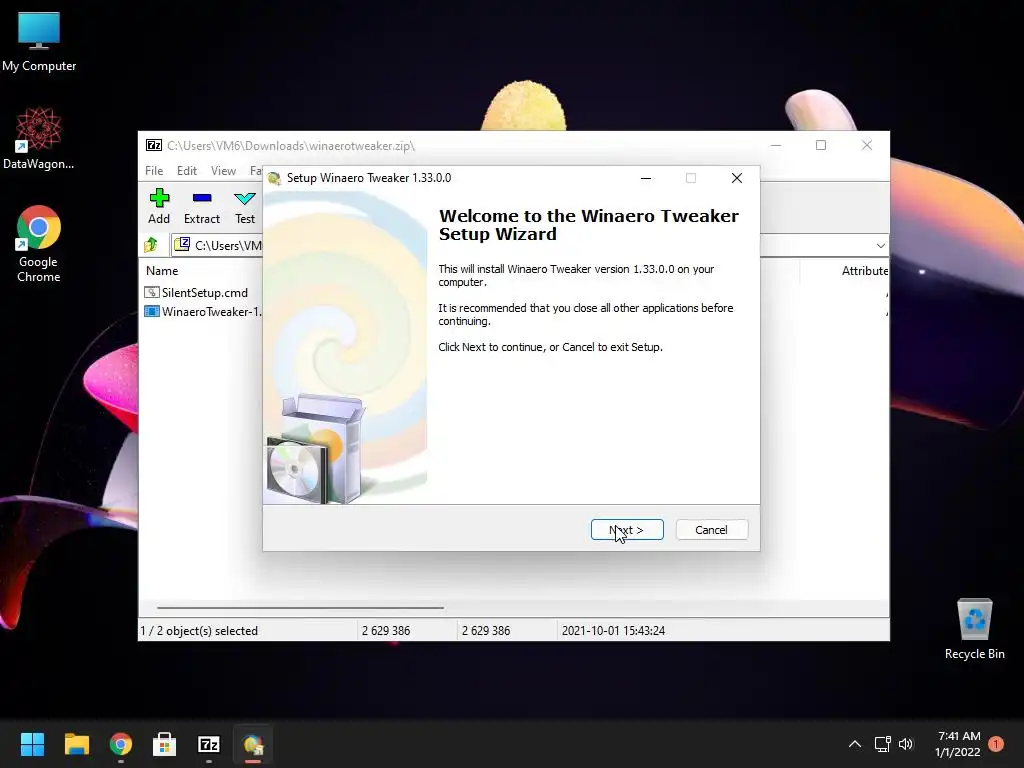Viewport: 1024px width, 768px height.
Task: Select the WinaeroTweaker installer file row
Action: point(203,312)
